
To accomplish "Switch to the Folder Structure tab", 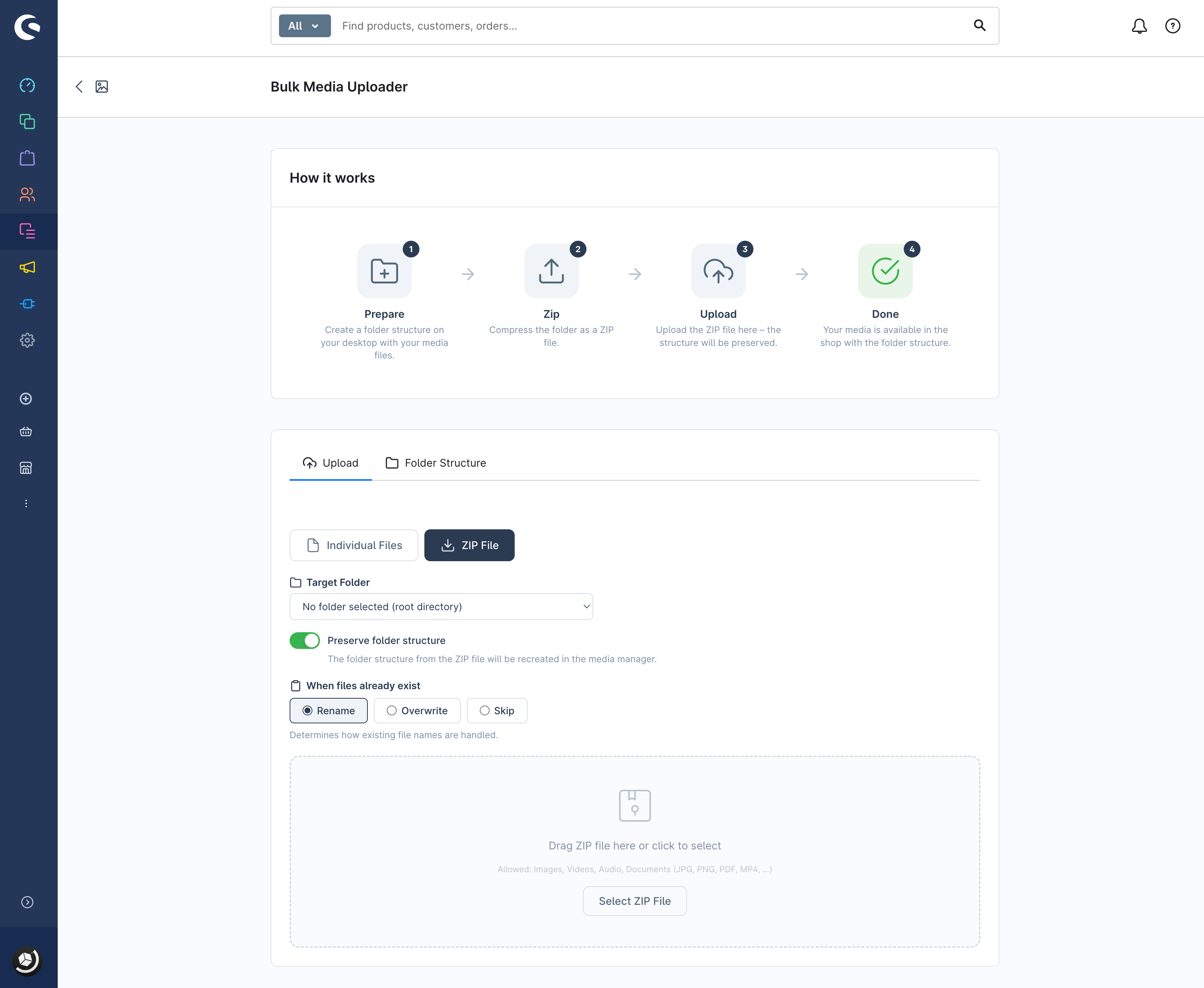I will [x=436, y=463].
